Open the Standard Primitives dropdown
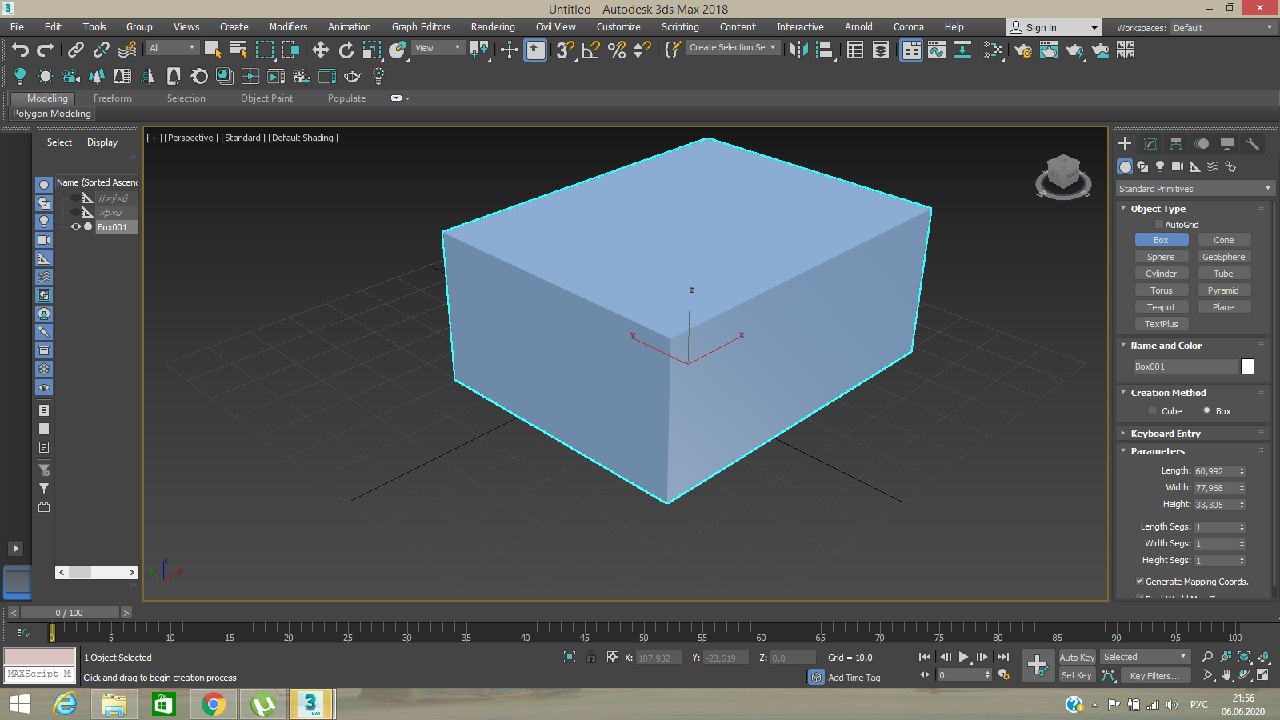1280x720 pixels. pos(1195,188)
